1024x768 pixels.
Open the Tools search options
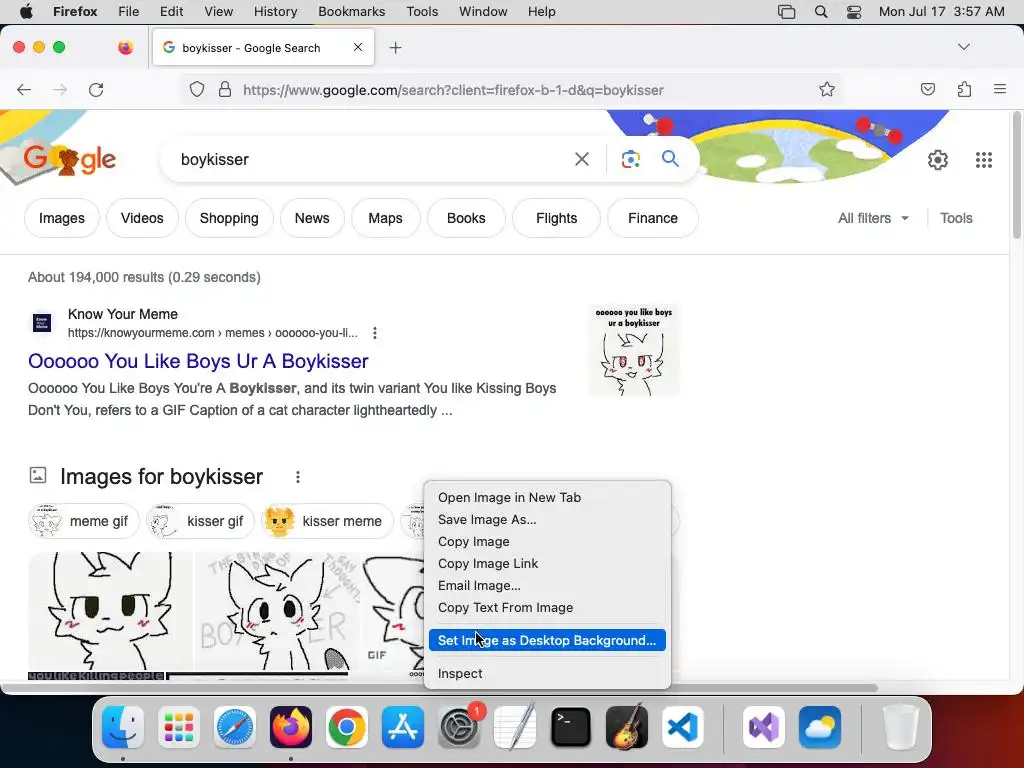pos(955,218)
